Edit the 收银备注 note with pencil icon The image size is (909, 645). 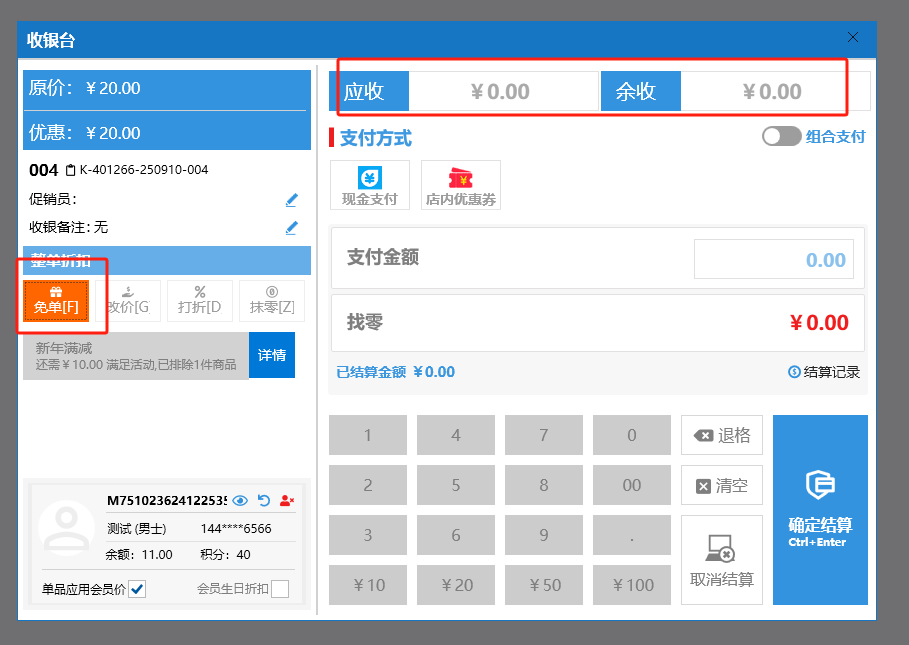coord(292,228)
